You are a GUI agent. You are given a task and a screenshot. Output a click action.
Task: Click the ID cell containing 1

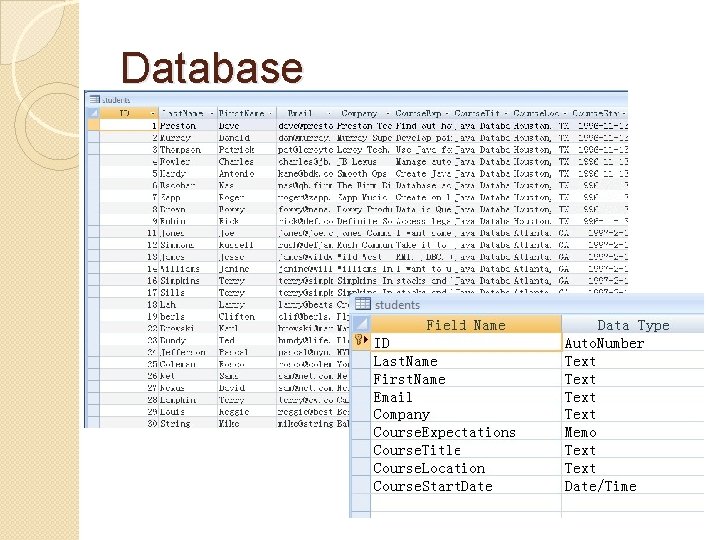point(129,125)
